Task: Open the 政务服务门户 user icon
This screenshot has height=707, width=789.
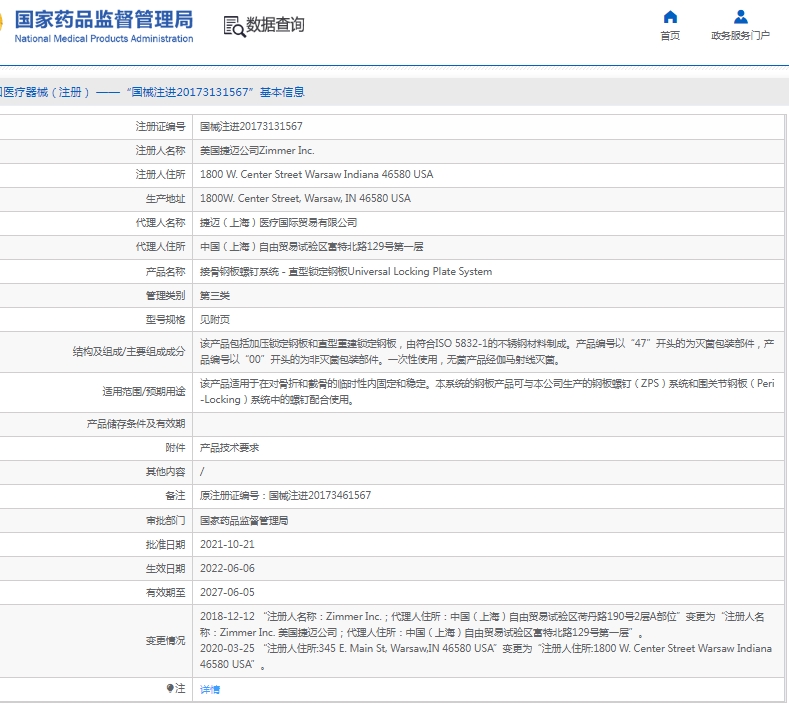Action: 741,17
